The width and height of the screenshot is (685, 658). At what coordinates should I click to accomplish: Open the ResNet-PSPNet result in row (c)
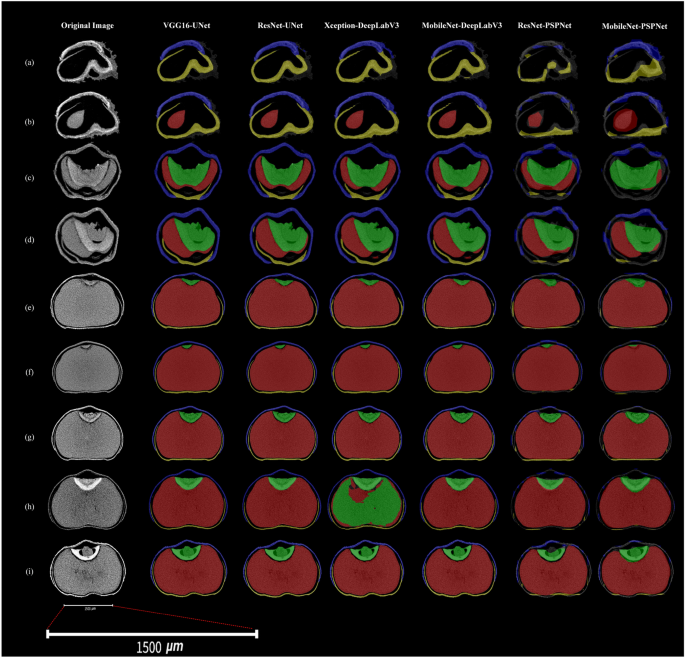(x=549, y=172)
